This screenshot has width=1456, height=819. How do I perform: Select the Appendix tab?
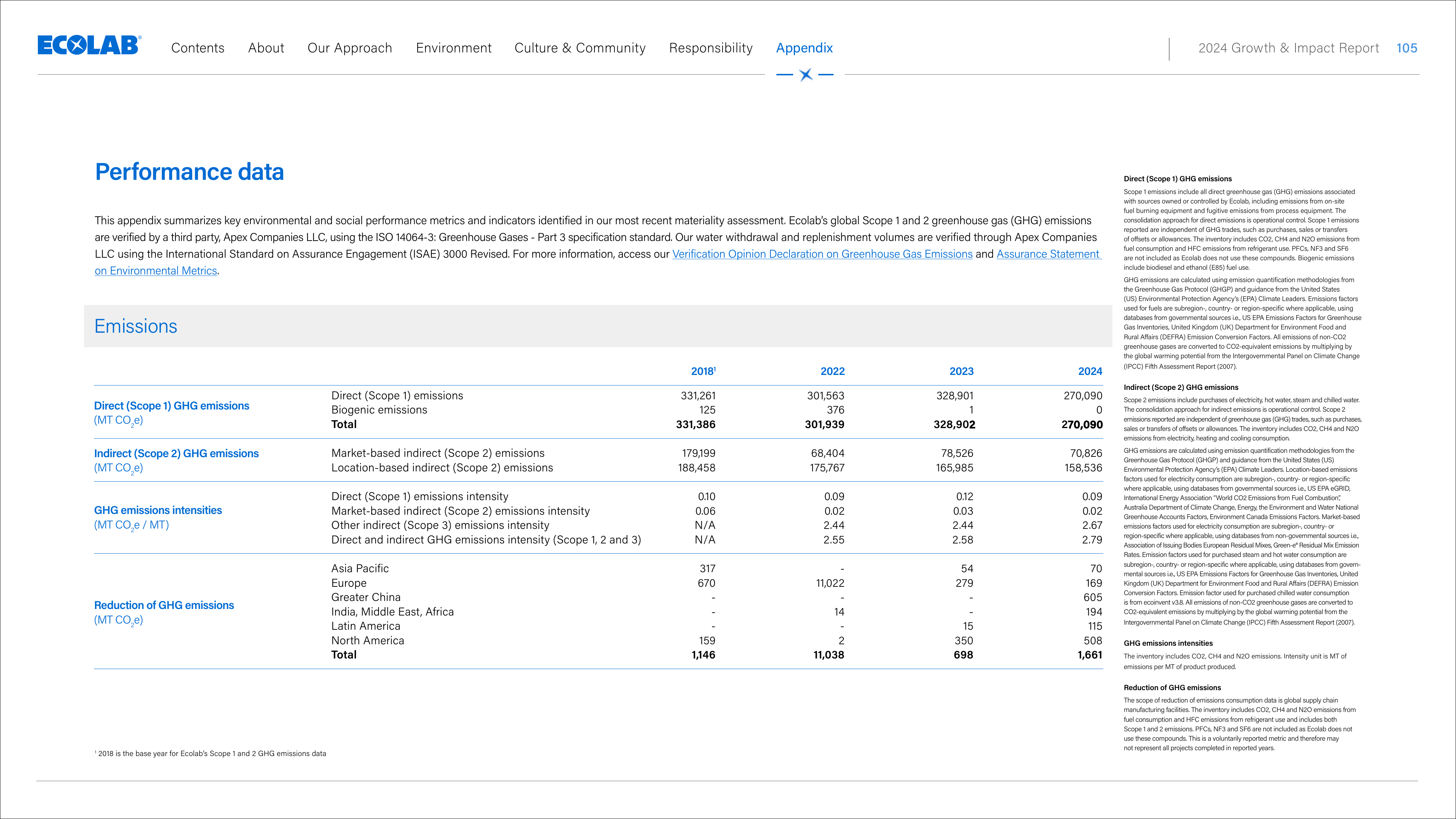tap(804, 48)
